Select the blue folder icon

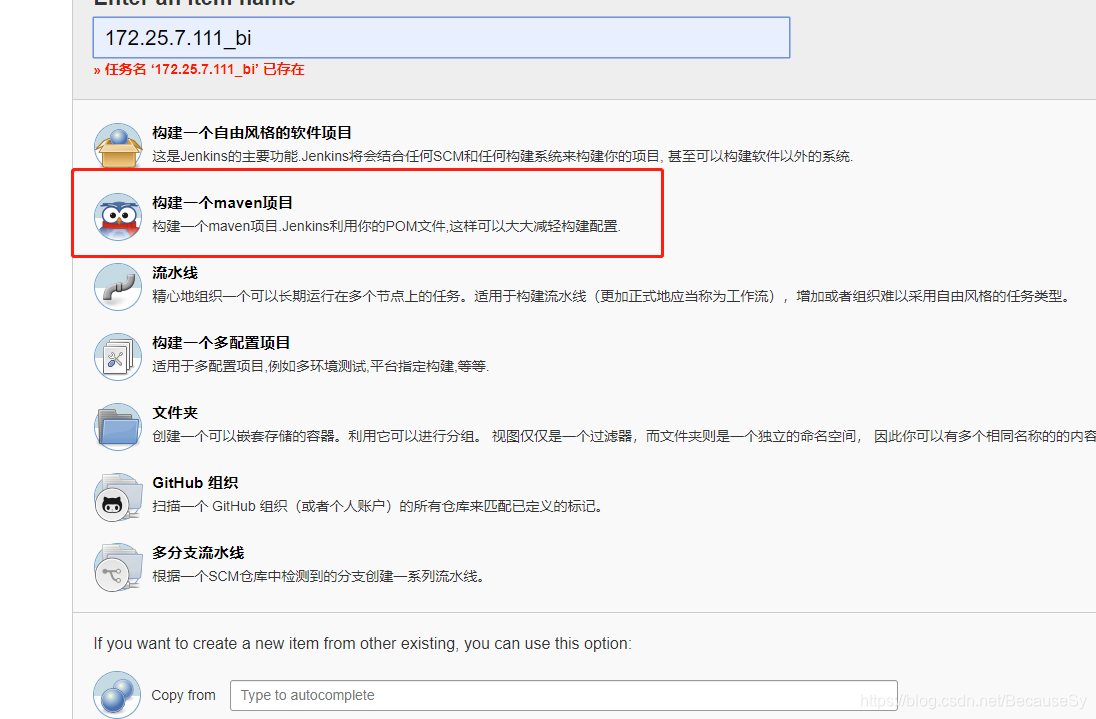tap(118, 426)
